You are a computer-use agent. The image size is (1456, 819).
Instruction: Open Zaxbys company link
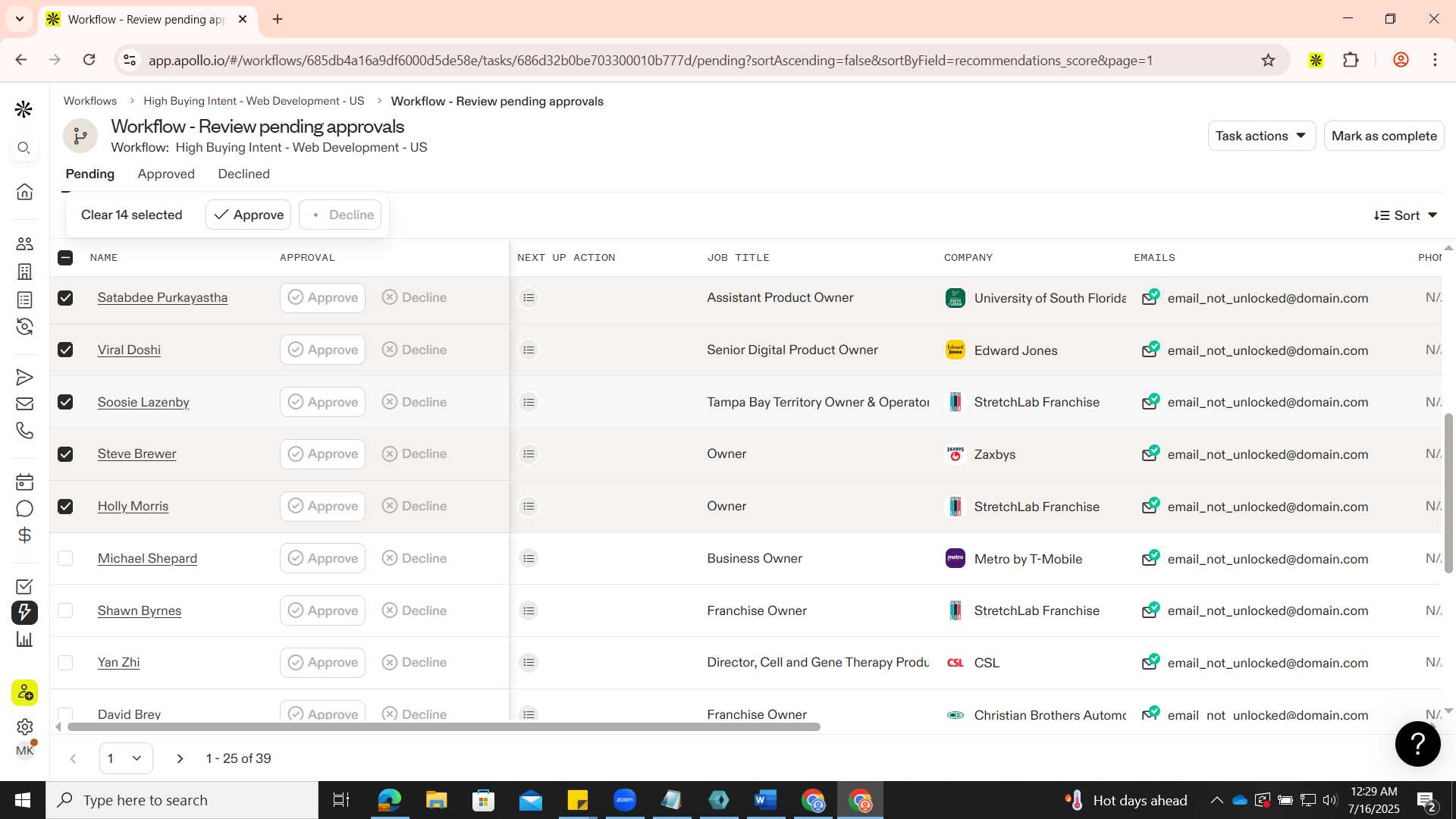coord(994,454)
